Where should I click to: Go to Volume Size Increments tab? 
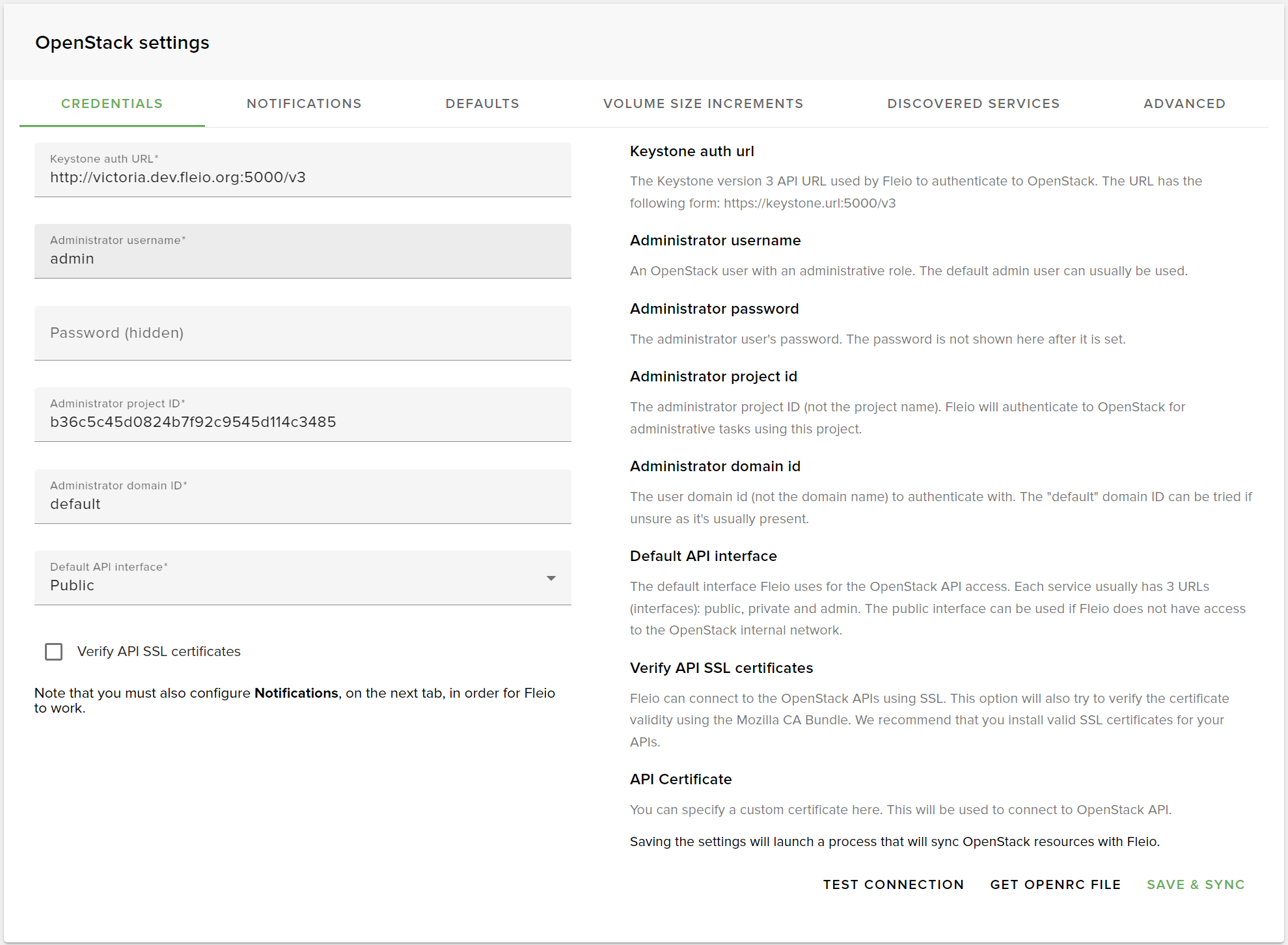click(x=703, y=103)
